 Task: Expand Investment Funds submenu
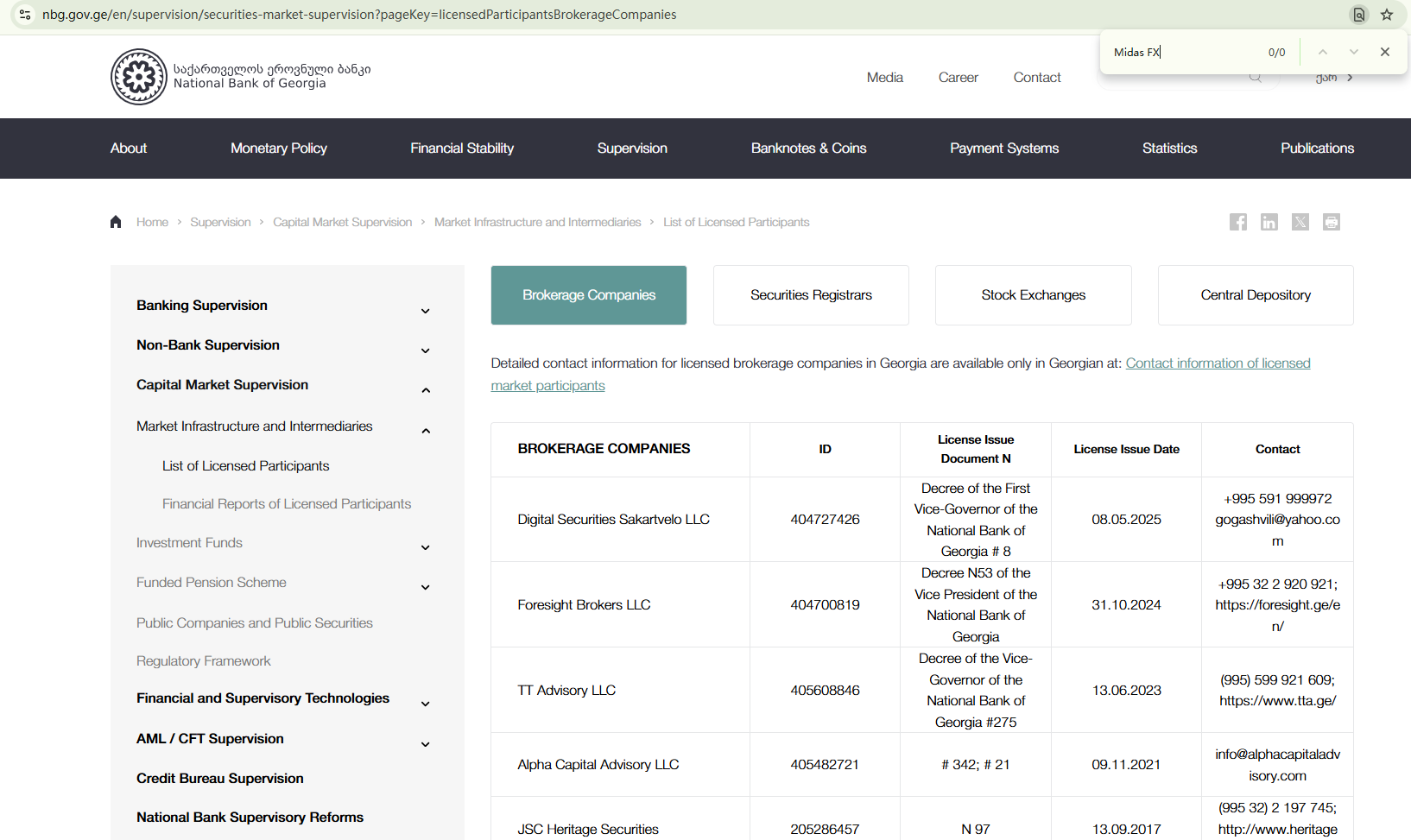(x=425, y=547)
